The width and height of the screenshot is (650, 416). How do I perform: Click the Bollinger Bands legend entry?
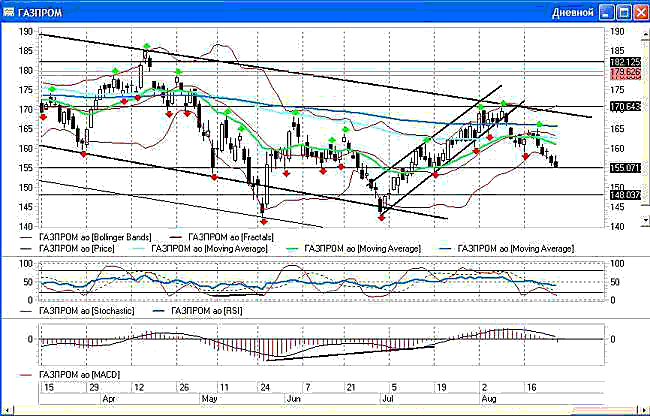86,237
